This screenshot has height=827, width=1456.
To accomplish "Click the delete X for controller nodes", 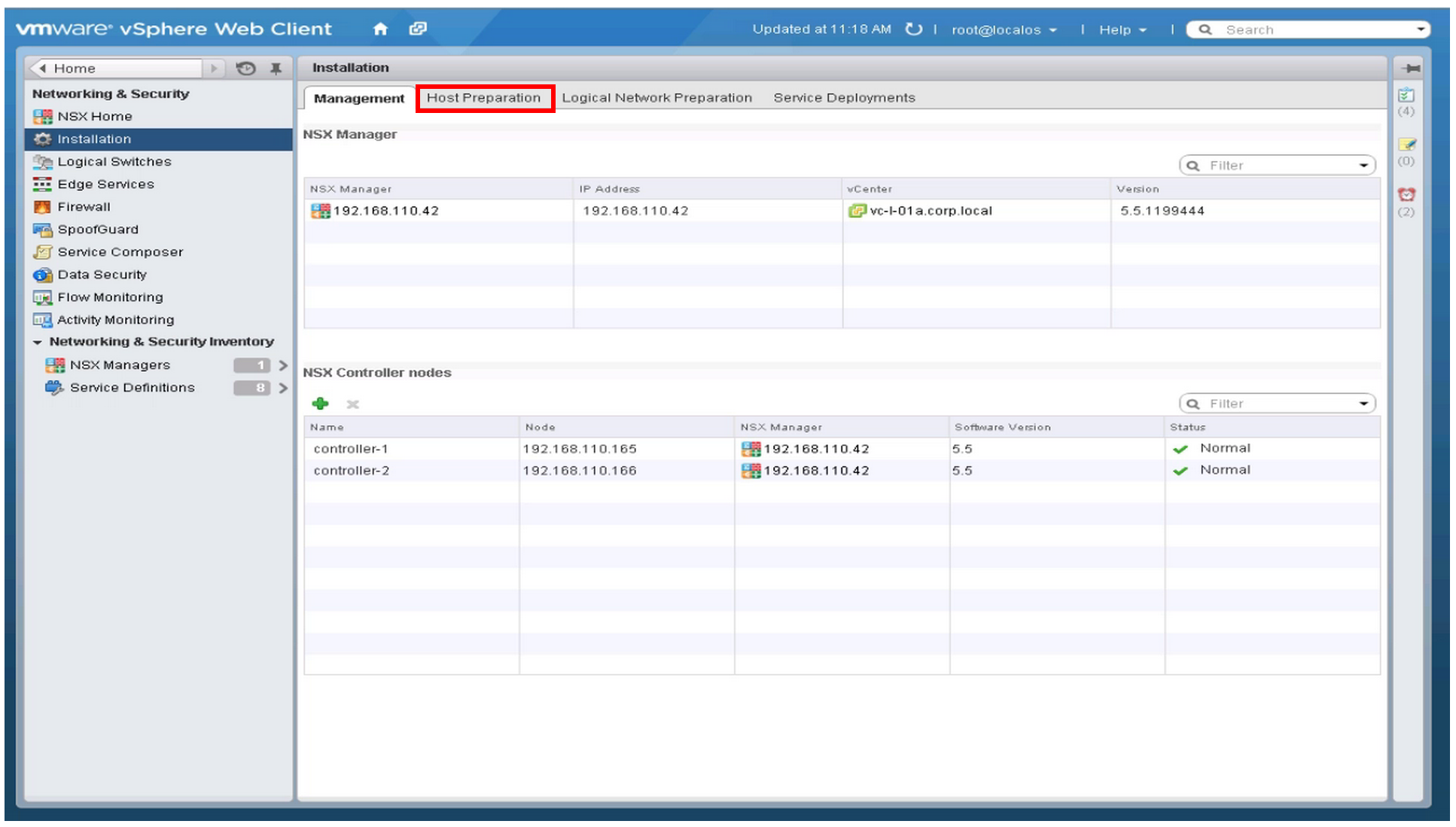I will (352, 404).
